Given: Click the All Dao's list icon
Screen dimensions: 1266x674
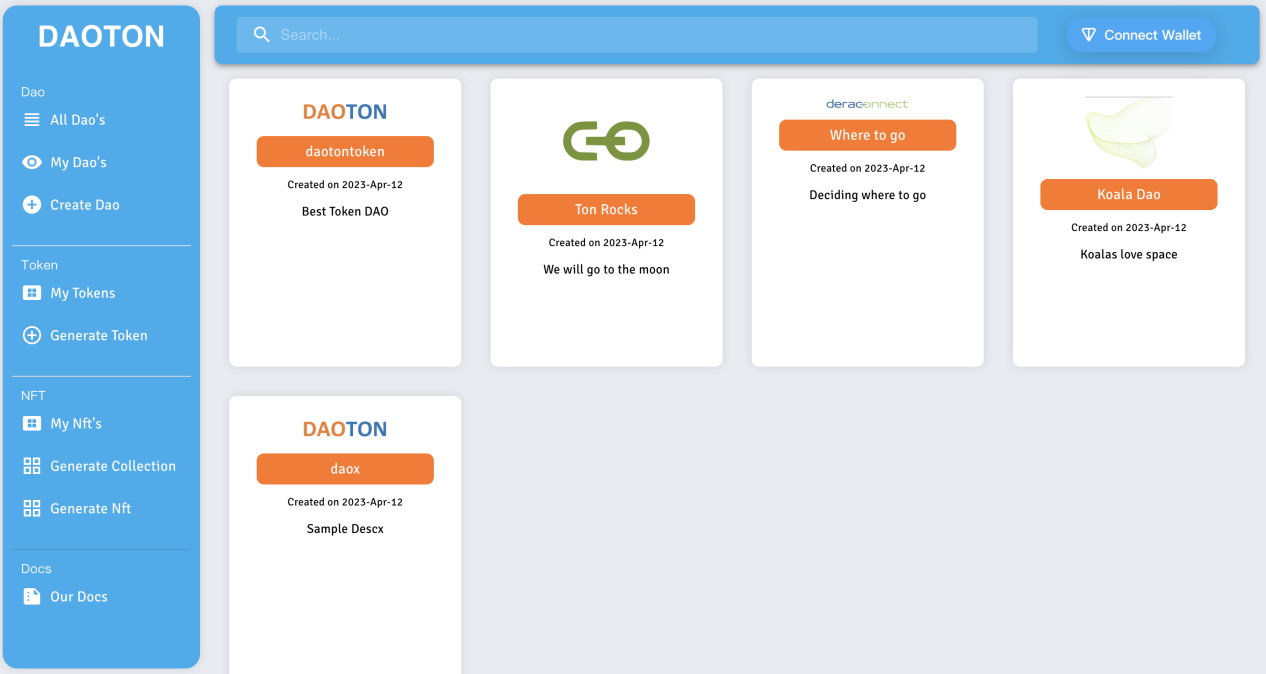Looking at the screenshot, I should pos(32,120).
